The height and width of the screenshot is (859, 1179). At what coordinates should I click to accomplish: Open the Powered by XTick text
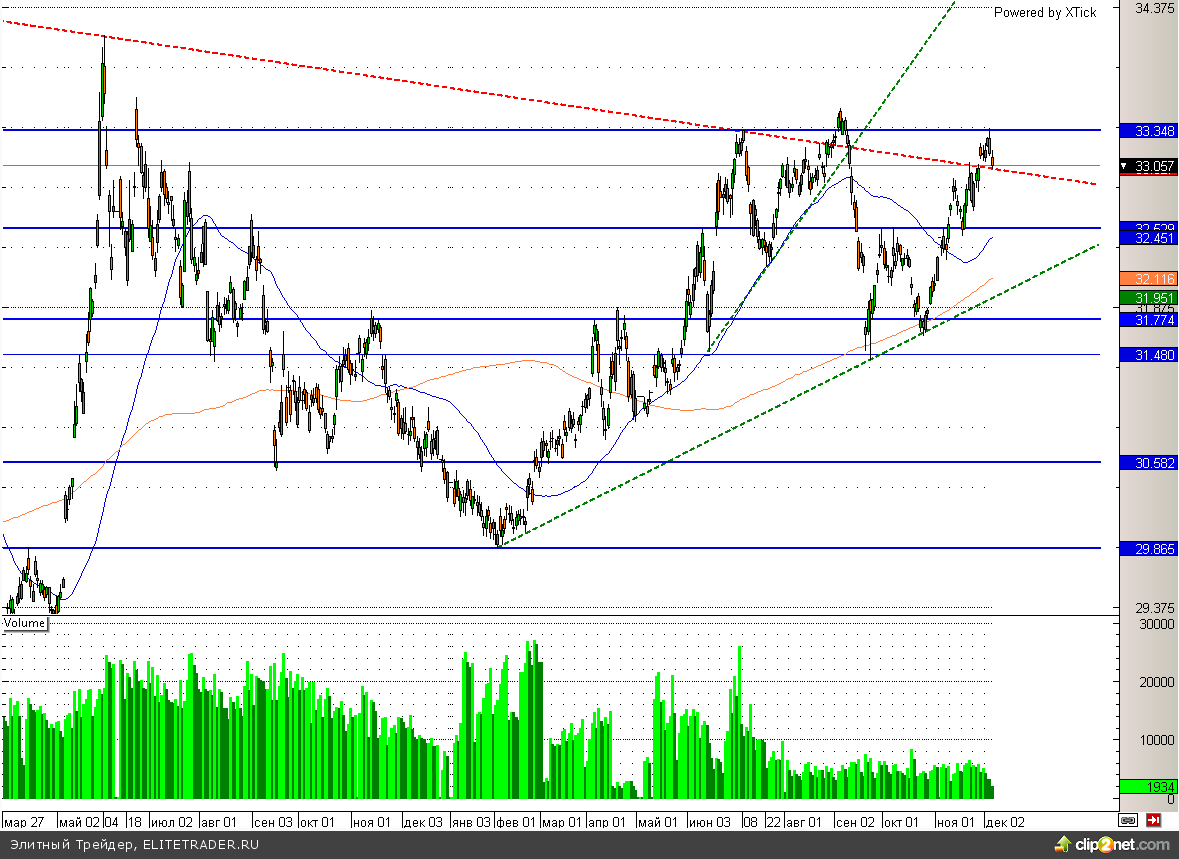[x=1044, y=12]
